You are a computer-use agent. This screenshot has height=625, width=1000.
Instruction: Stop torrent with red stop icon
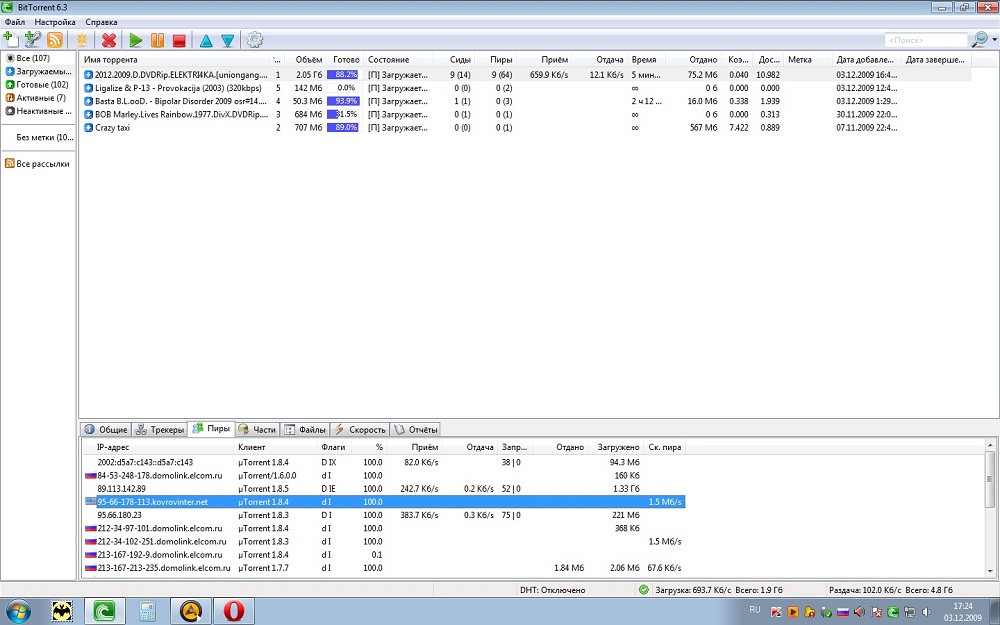(179, 40)
